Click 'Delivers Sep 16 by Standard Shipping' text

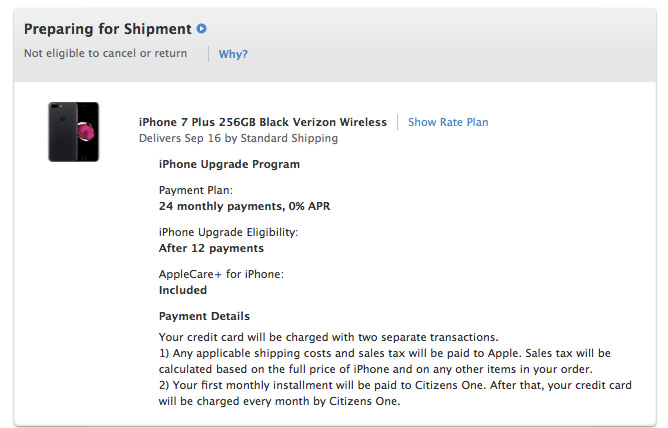pyautogui.click(x=238, y=138)
